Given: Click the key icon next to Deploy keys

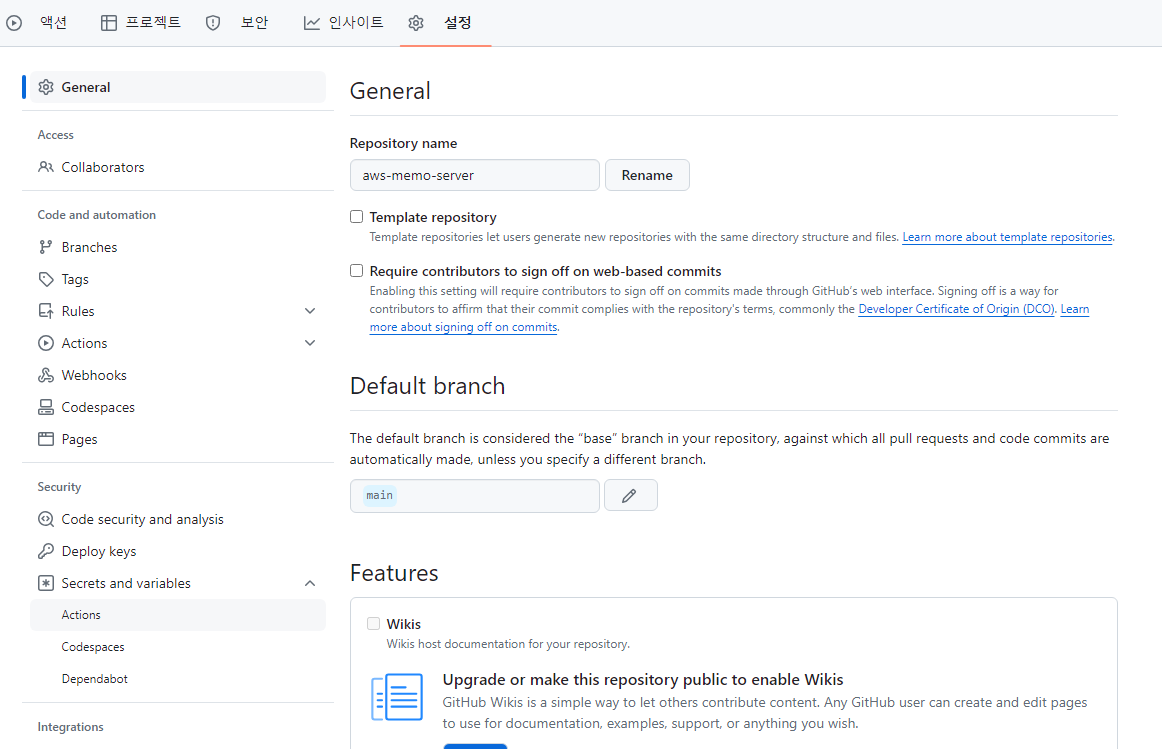Looking at the screenshot, I should click(x=46, y=551).
